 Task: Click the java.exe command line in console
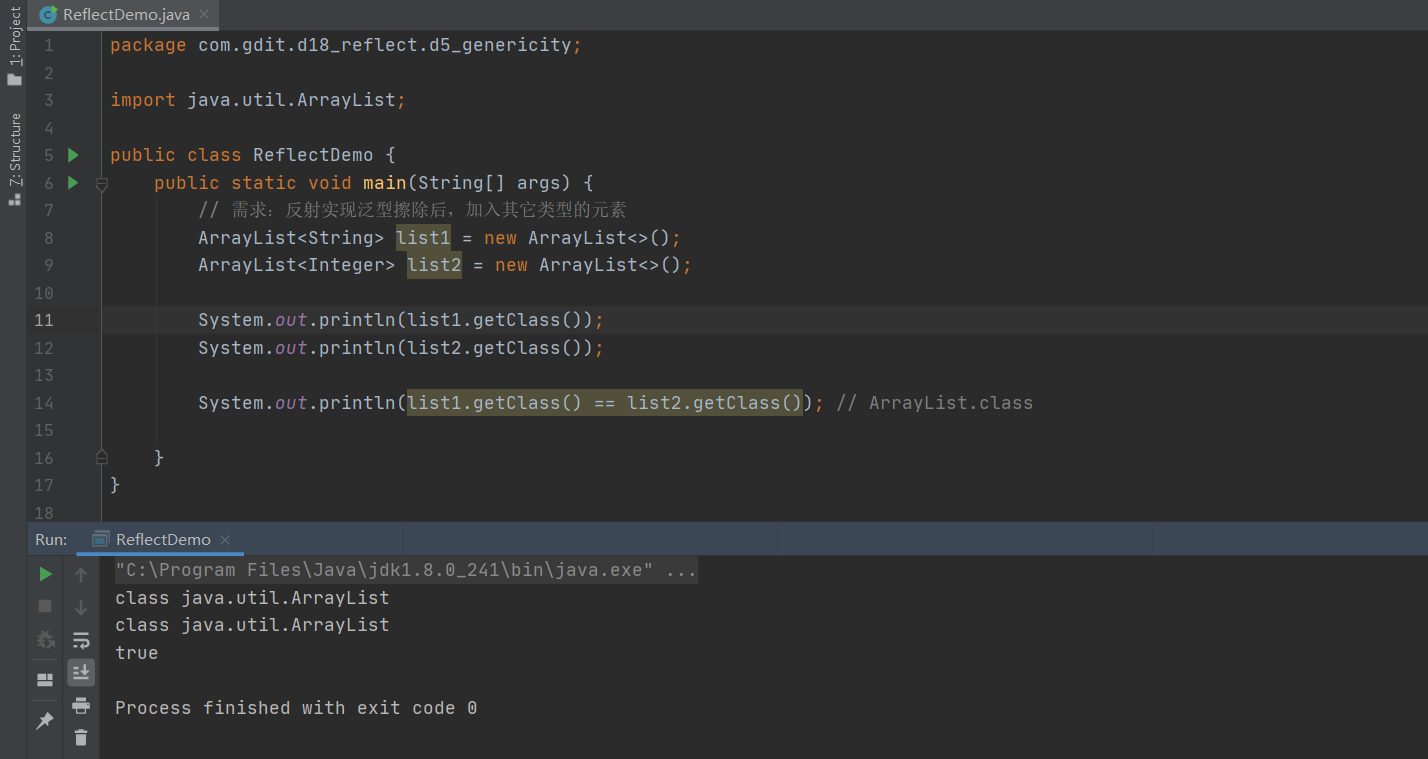click(406, 571)
